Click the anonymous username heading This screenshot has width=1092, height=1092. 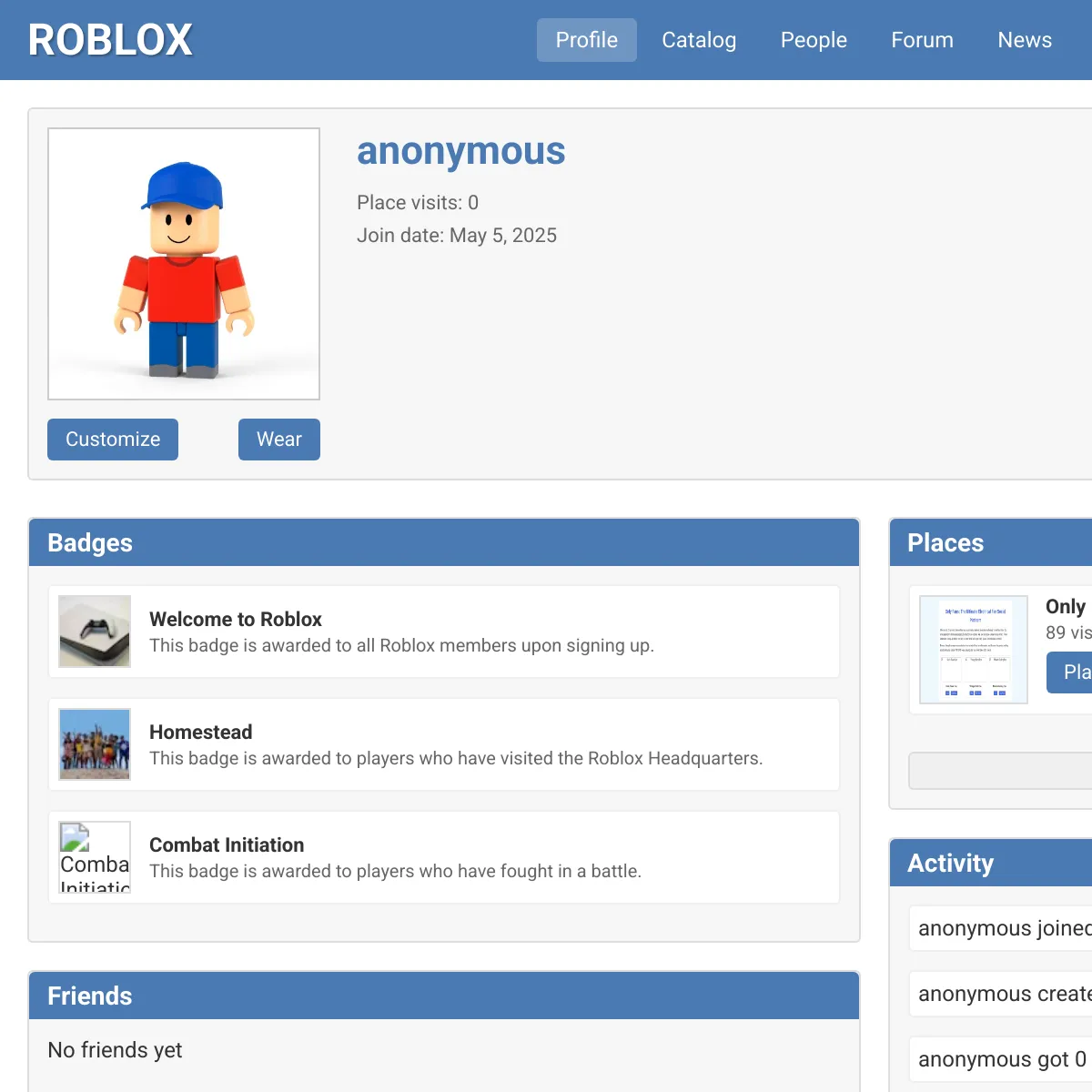[x=460, y=151]
